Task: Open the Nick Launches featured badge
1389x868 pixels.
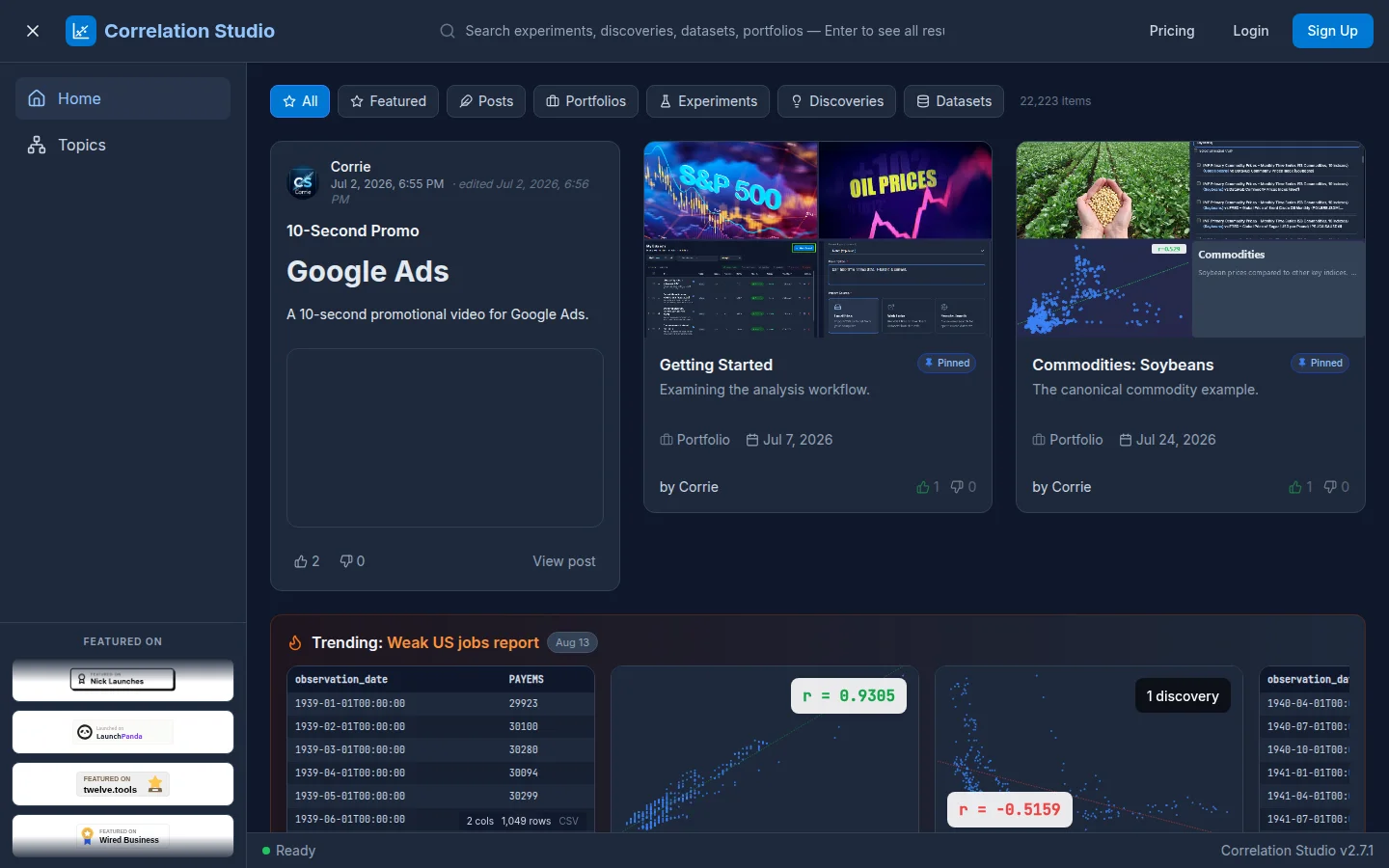Action: click(x=123, y=680)
